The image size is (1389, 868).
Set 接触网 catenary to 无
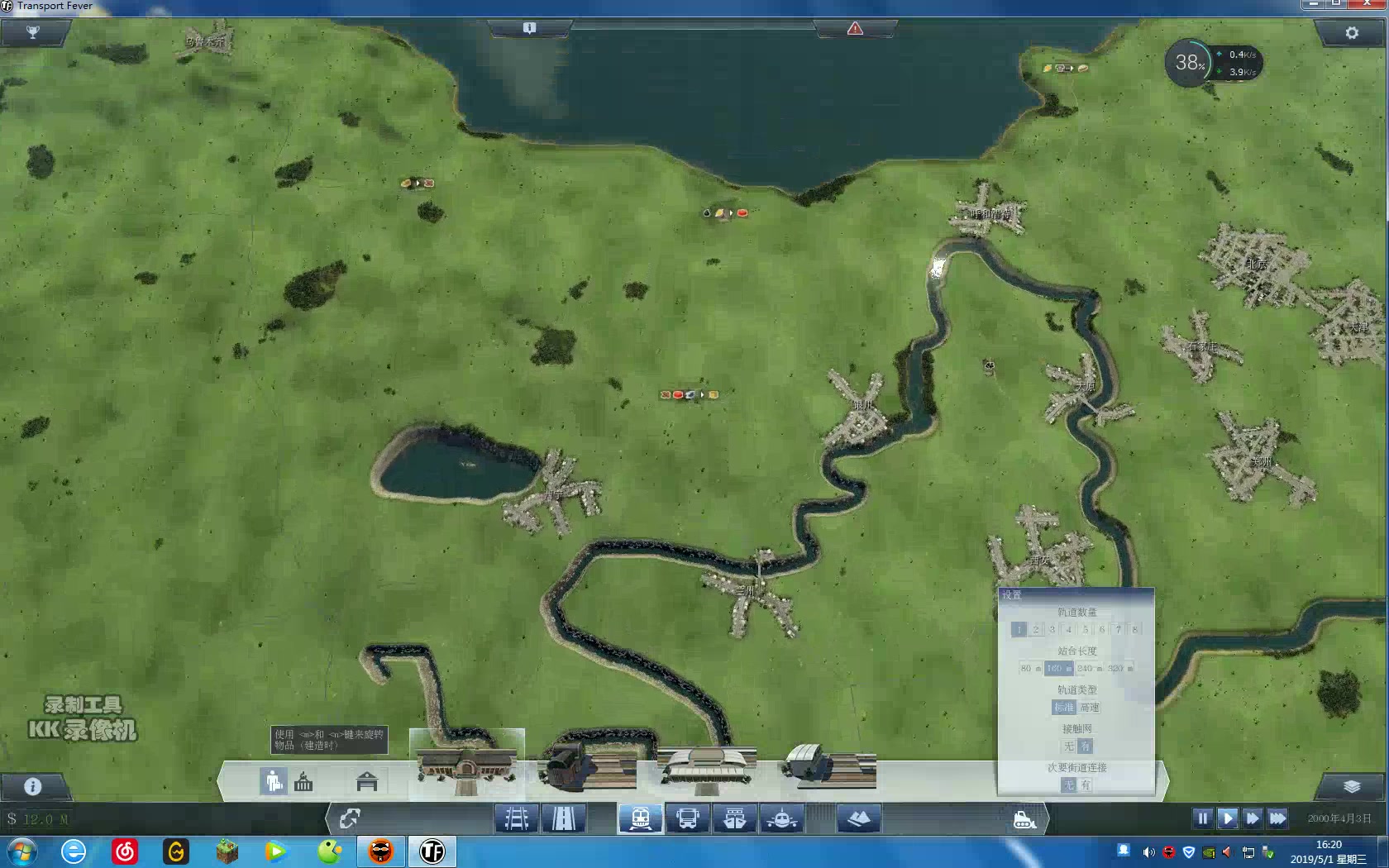[x=1069, y=746]
